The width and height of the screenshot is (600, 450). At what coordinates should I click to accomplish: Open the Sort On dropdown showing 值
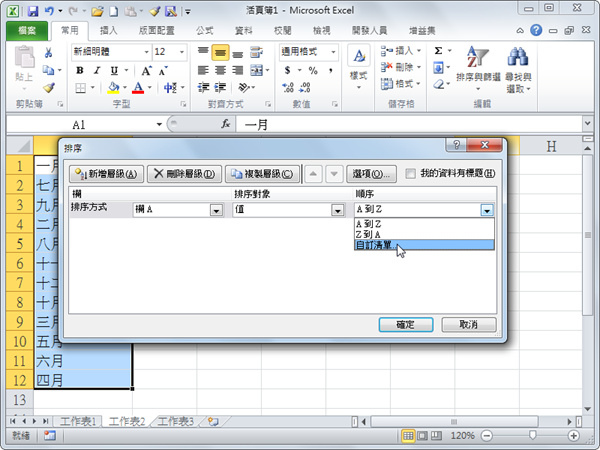[x=337, y=210]
